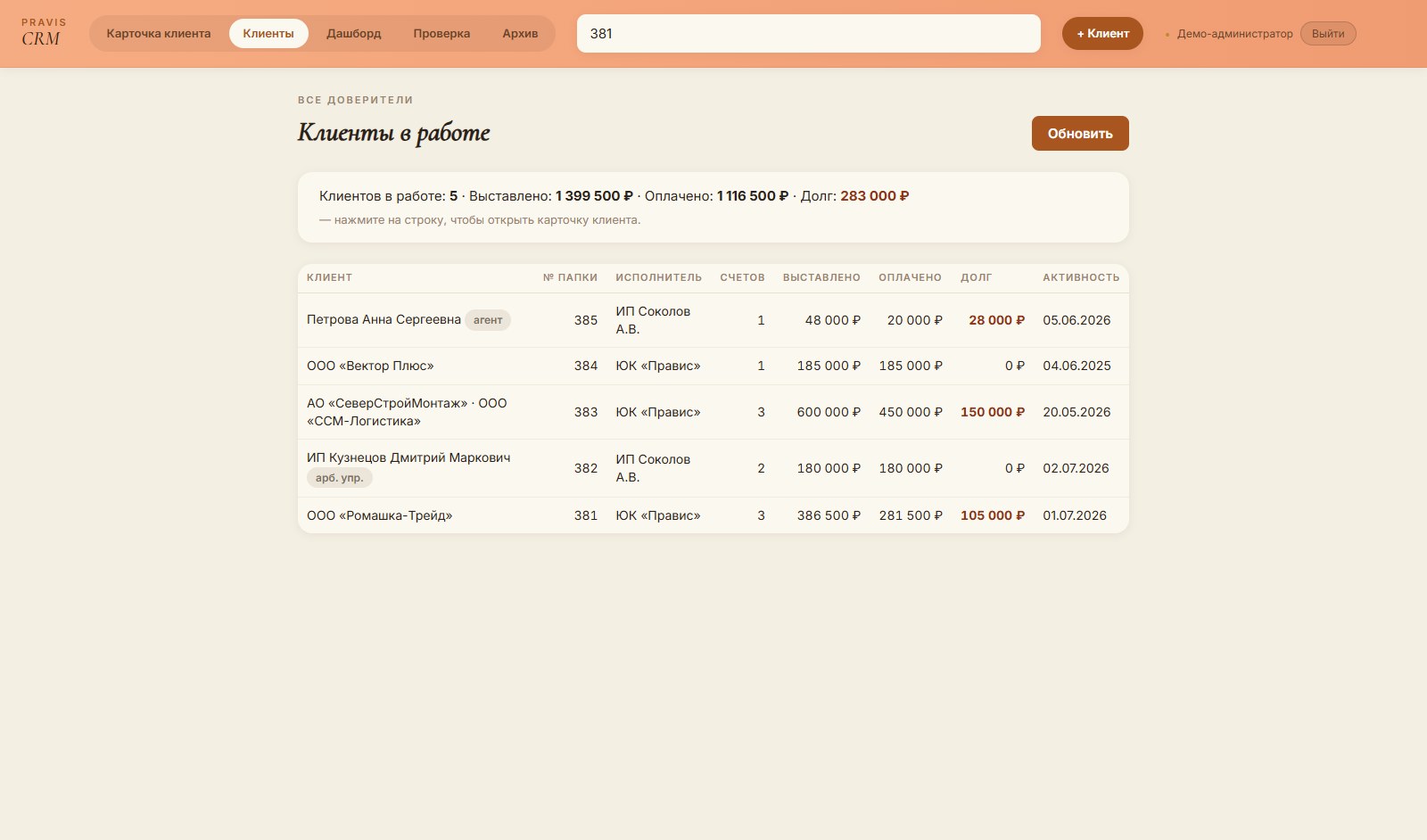Click the Демо-администратор user label

1234,34
